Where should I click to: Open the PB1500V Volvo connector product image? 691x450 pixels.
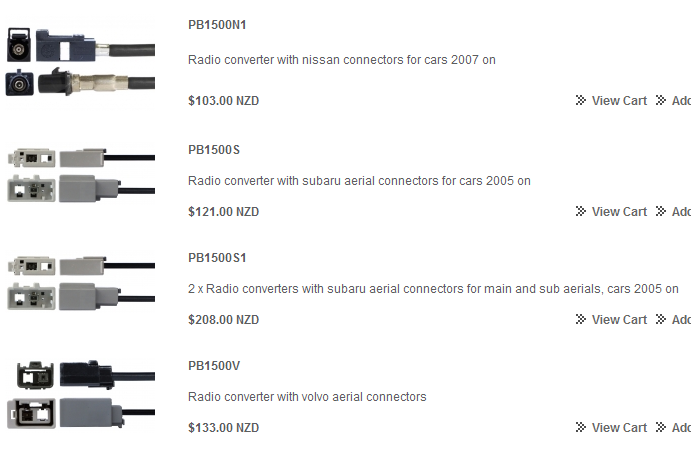coord(80,393)
